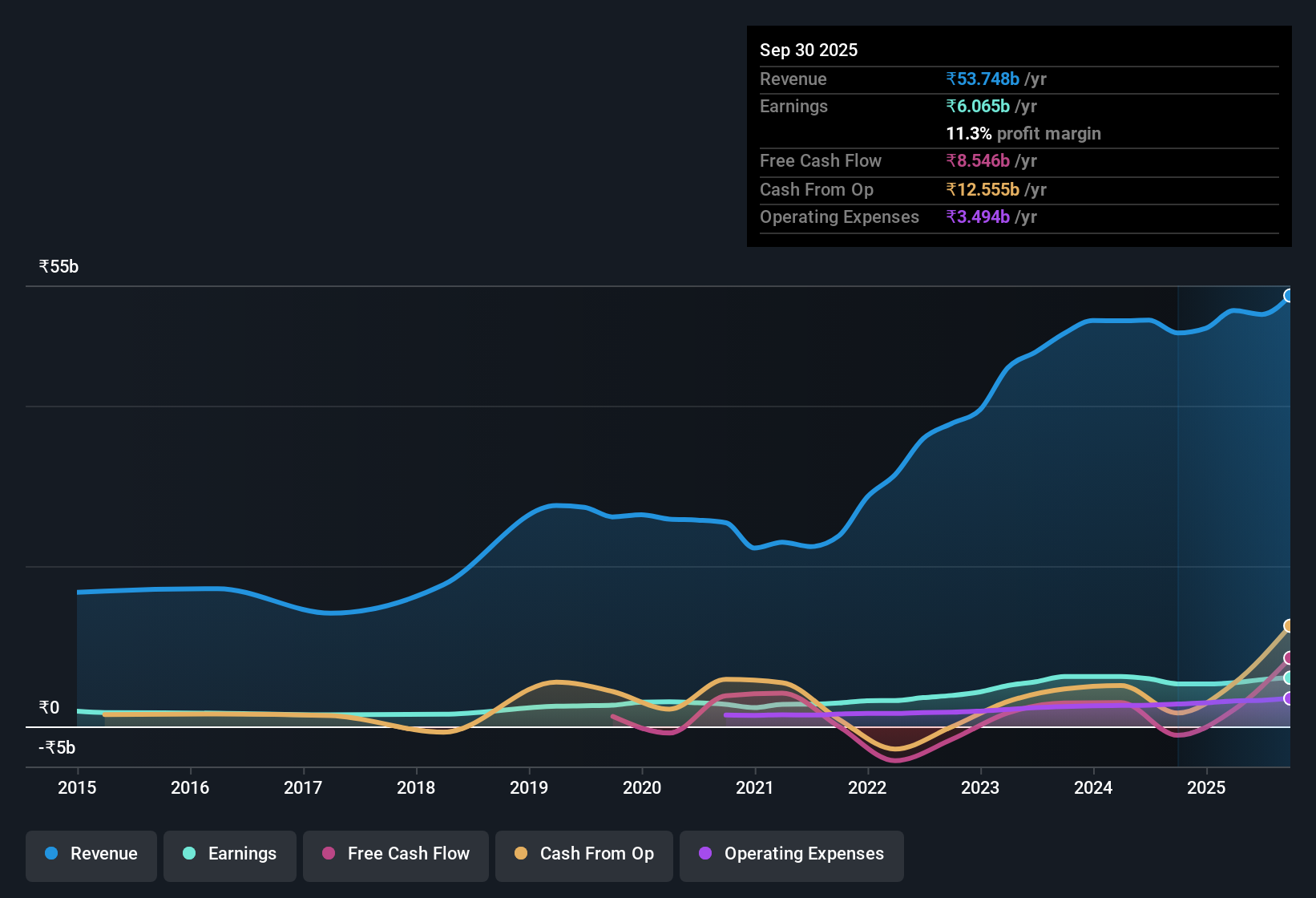Click the purple Operating Expenses dot icon
Image resolution: width=1316 pixels, height=898 pixels.
pos(705,855)
